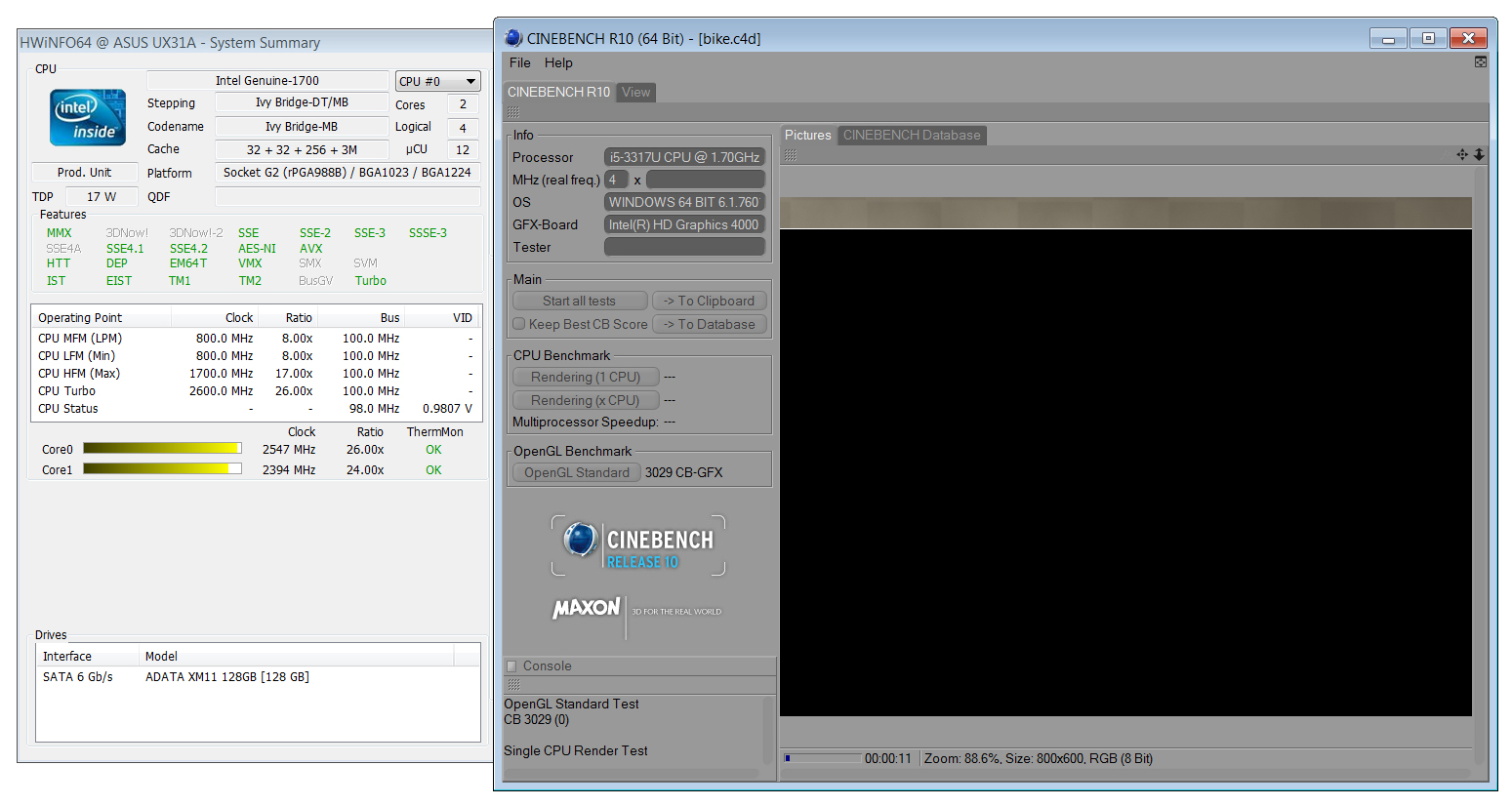The image size is (1512, 806).
Task: Click the Codename field showing Ivy Bridge-MB
Action: [x=302, y=126]
